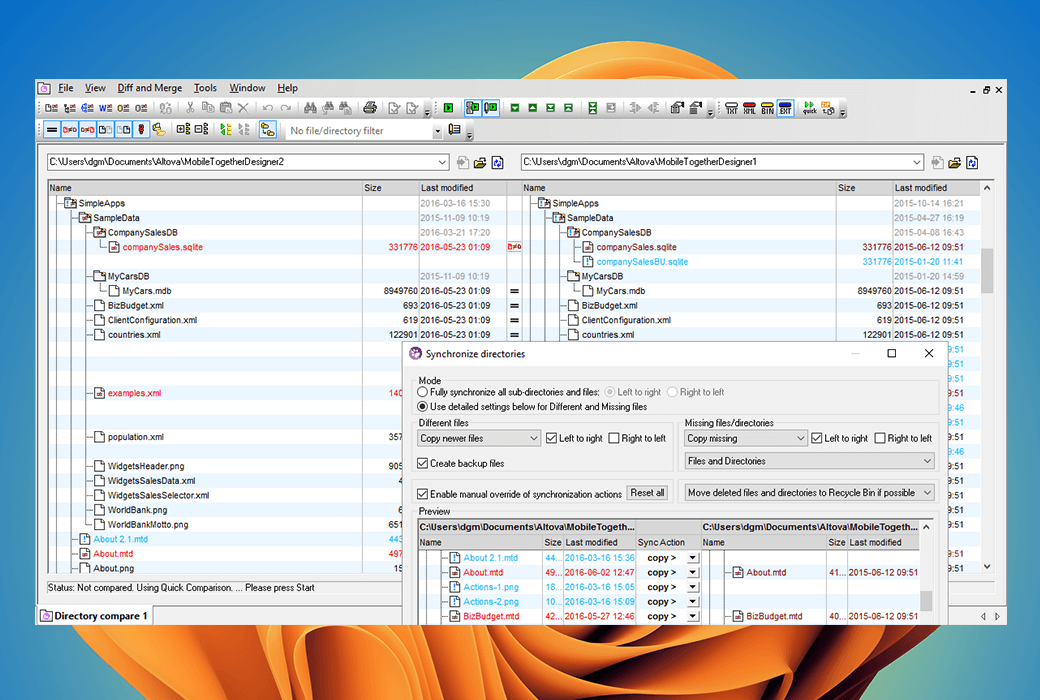Screen dimensions: 1040x700
Task: Click the quick comparison icon
Action: coord(810,108)
